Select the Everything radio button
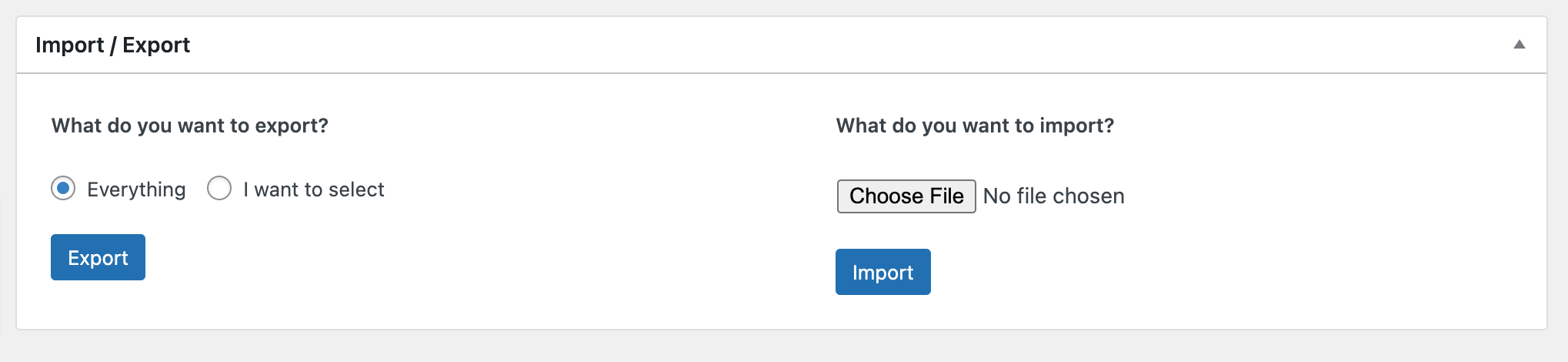 click(x=63, y=188)
